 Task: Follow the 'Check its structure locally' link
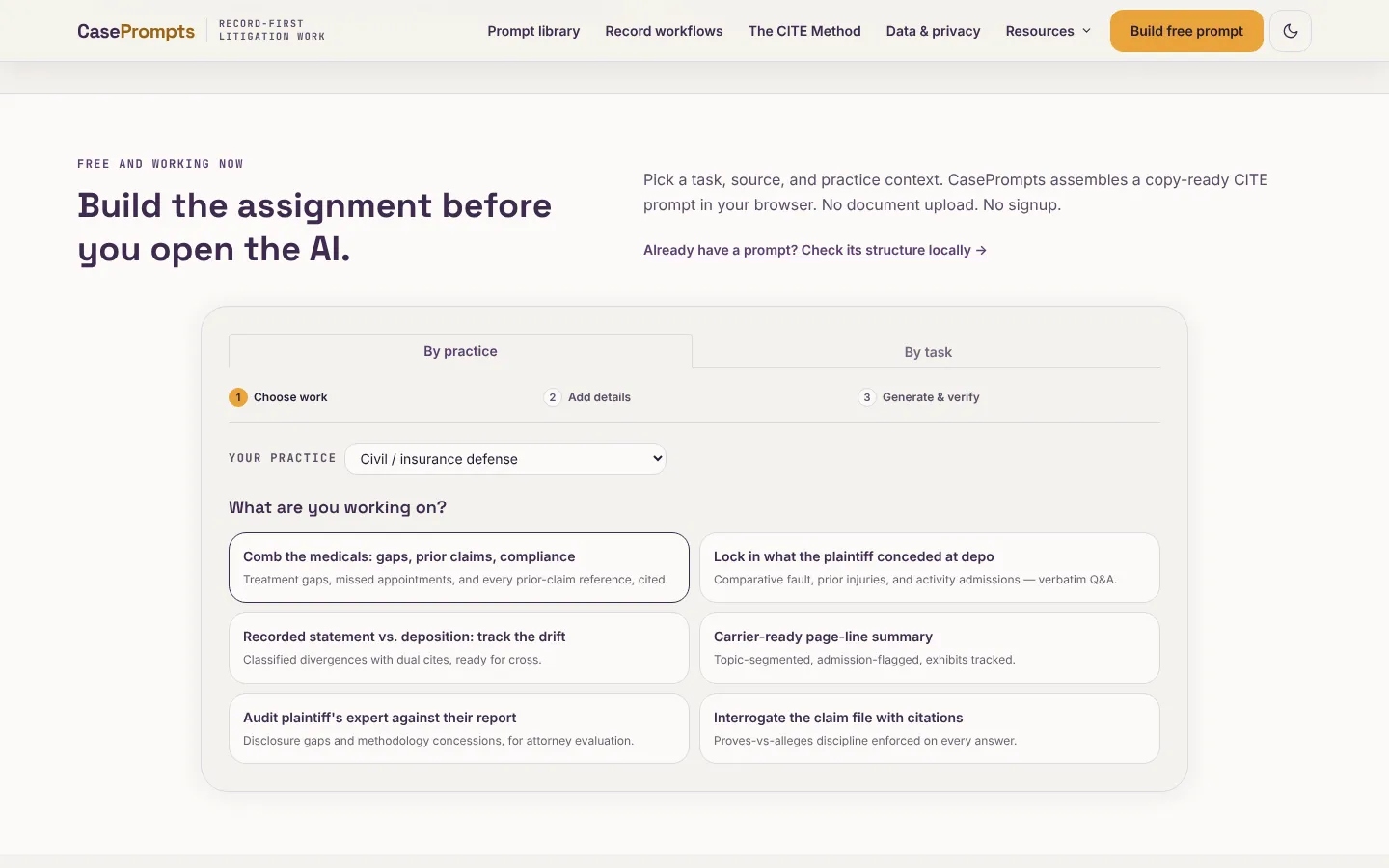815,250
